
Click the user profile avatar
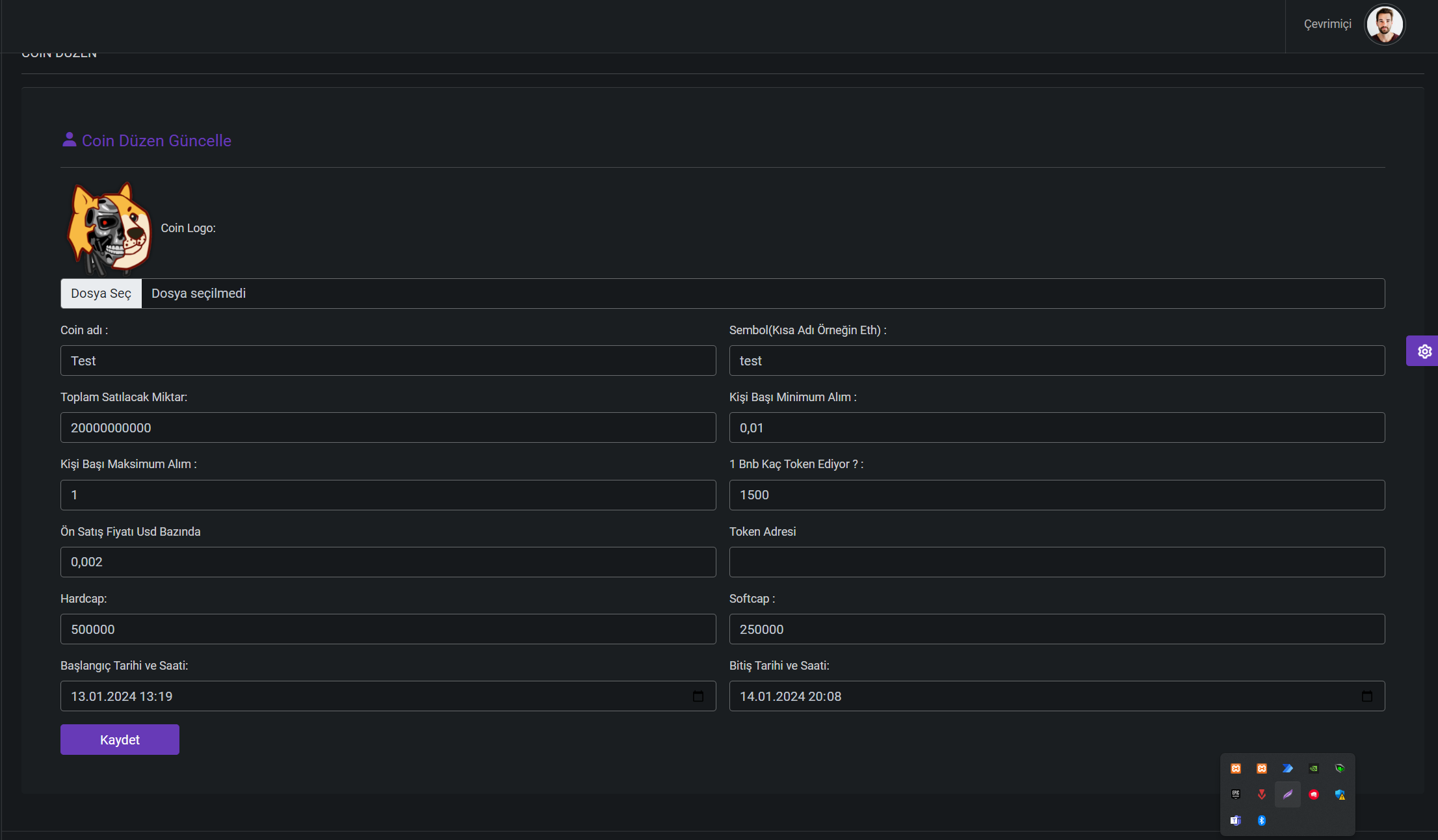[1385, 25]
